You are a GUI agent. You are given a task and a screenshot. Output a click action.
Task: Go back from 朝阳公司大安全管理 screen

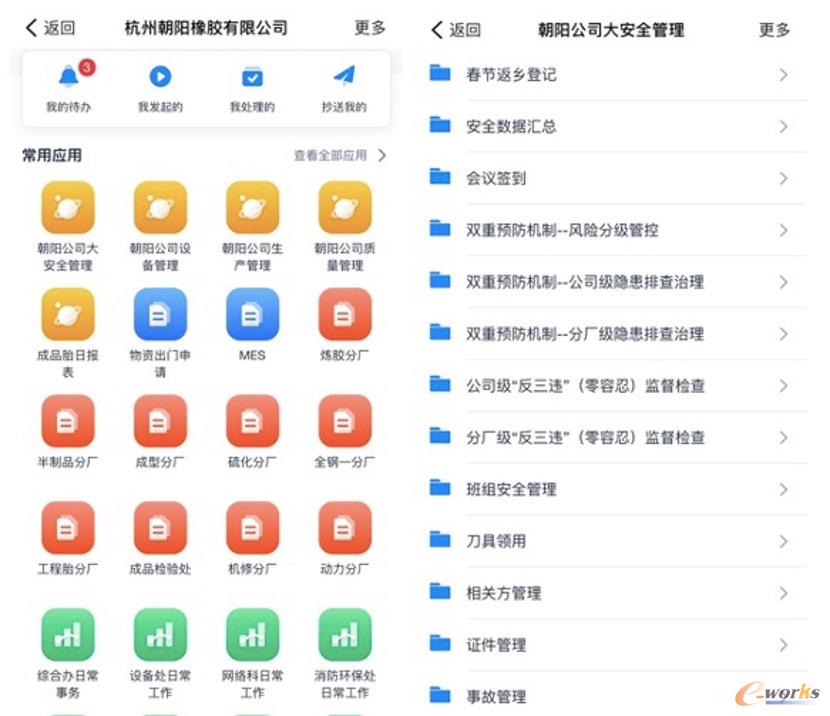(456, 30)
